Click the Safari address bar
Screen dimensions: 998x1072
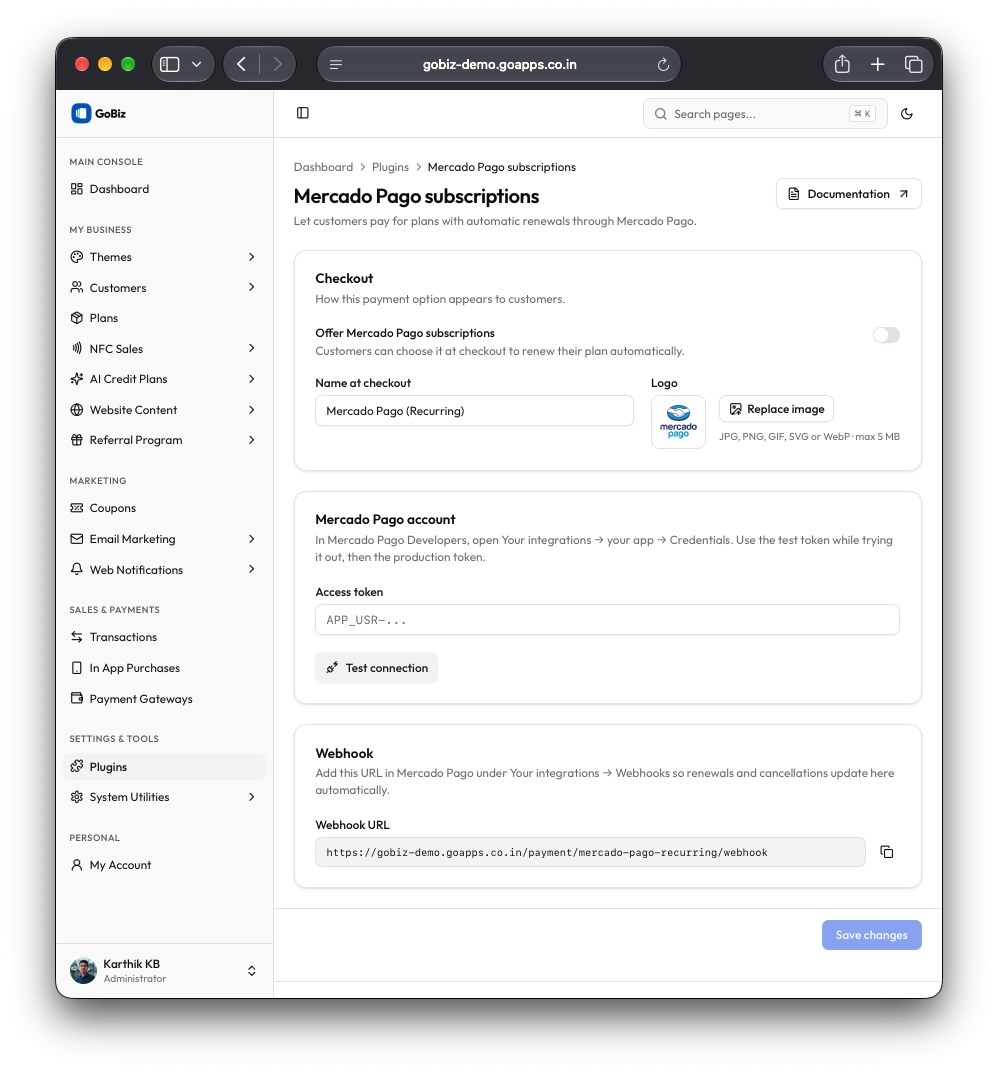click(x=499, y=64)
